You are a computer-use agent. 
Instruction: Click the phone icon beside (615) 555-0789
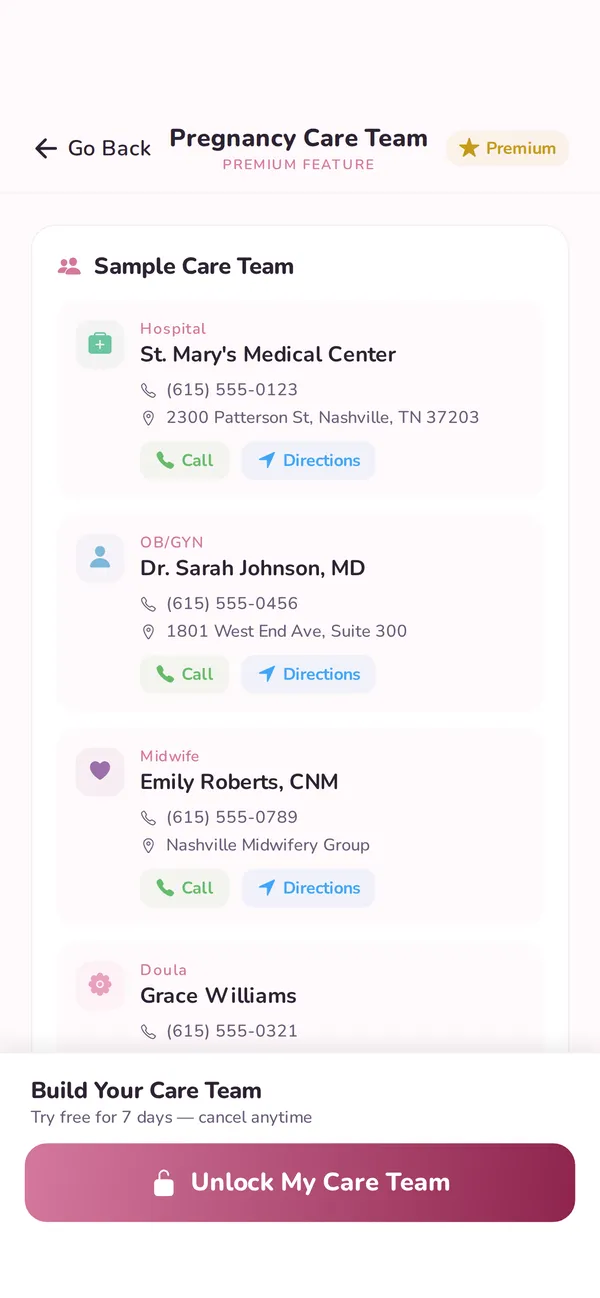150,817
